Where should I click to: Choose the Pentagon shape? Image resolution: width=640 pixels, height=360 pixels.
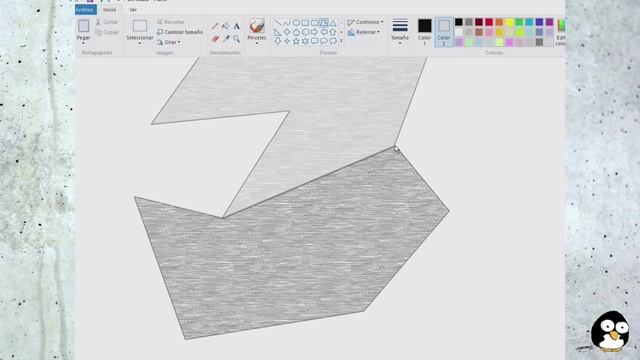(x=296, y=32)
